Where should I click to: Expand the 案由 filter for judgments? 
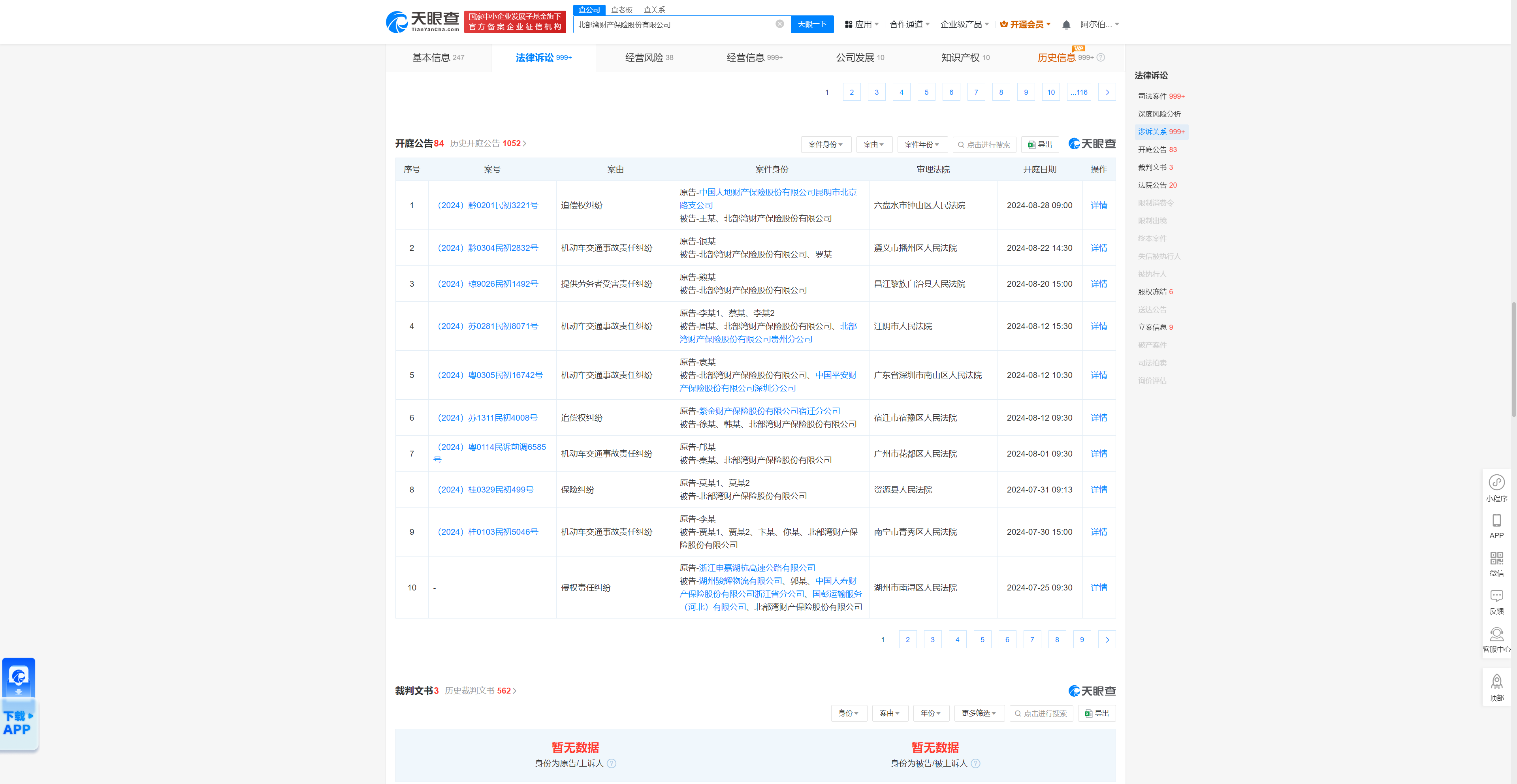890,713
